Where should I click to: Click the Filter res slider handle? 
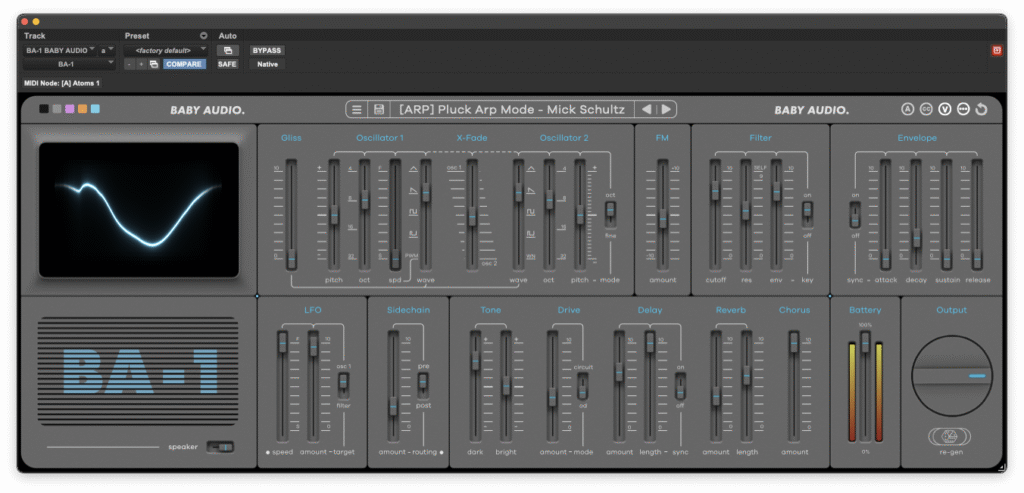pyautogui.click(x=745, y=210)
